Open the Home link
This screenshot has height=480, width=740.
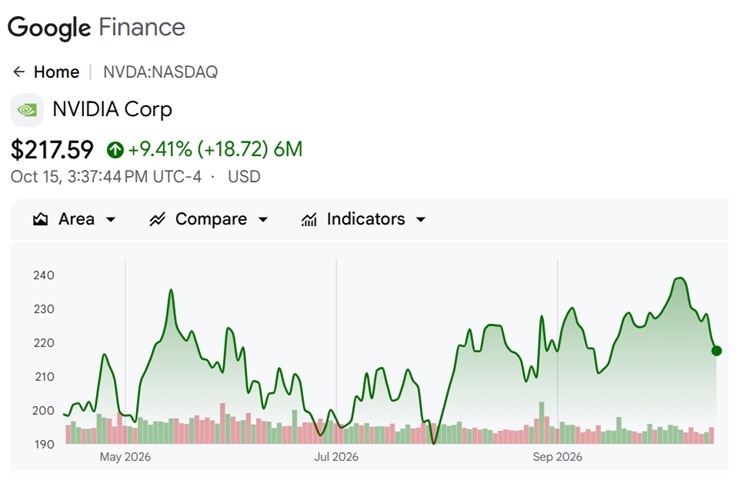click(56, 72)
